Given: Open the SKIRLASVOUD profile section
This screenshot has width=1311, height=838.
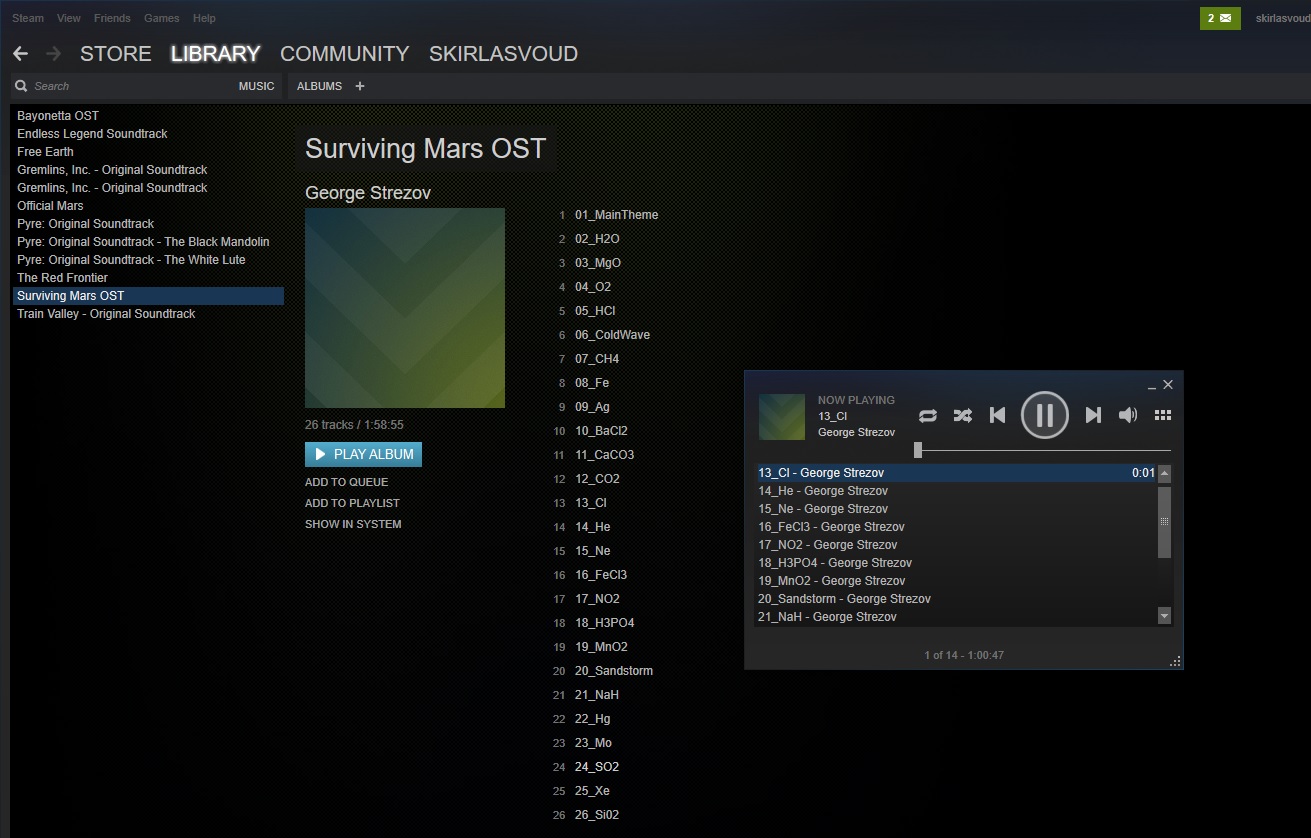Looking at the screenshot, I should point(503,54).
